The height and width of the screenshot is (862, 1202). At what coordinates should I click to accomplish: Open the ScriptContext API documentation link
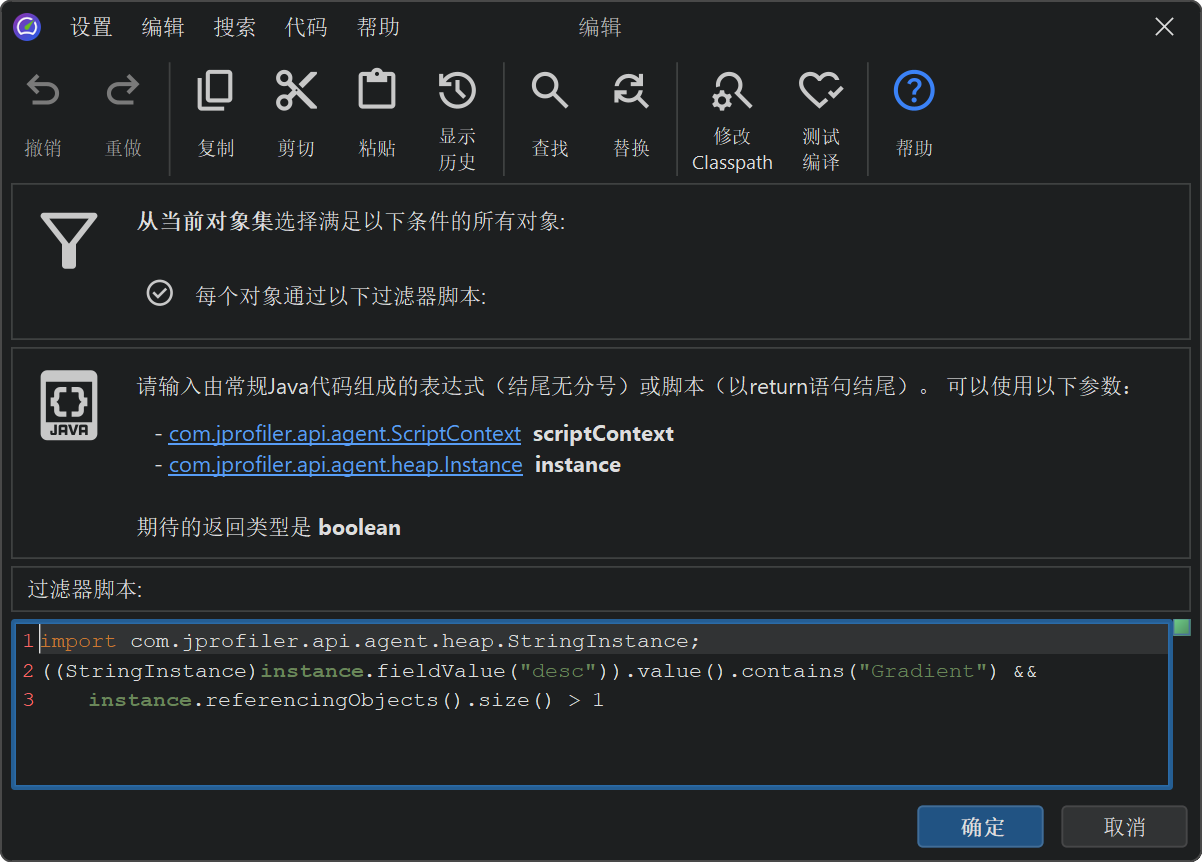pyautogui.click(x=344, y=434)
